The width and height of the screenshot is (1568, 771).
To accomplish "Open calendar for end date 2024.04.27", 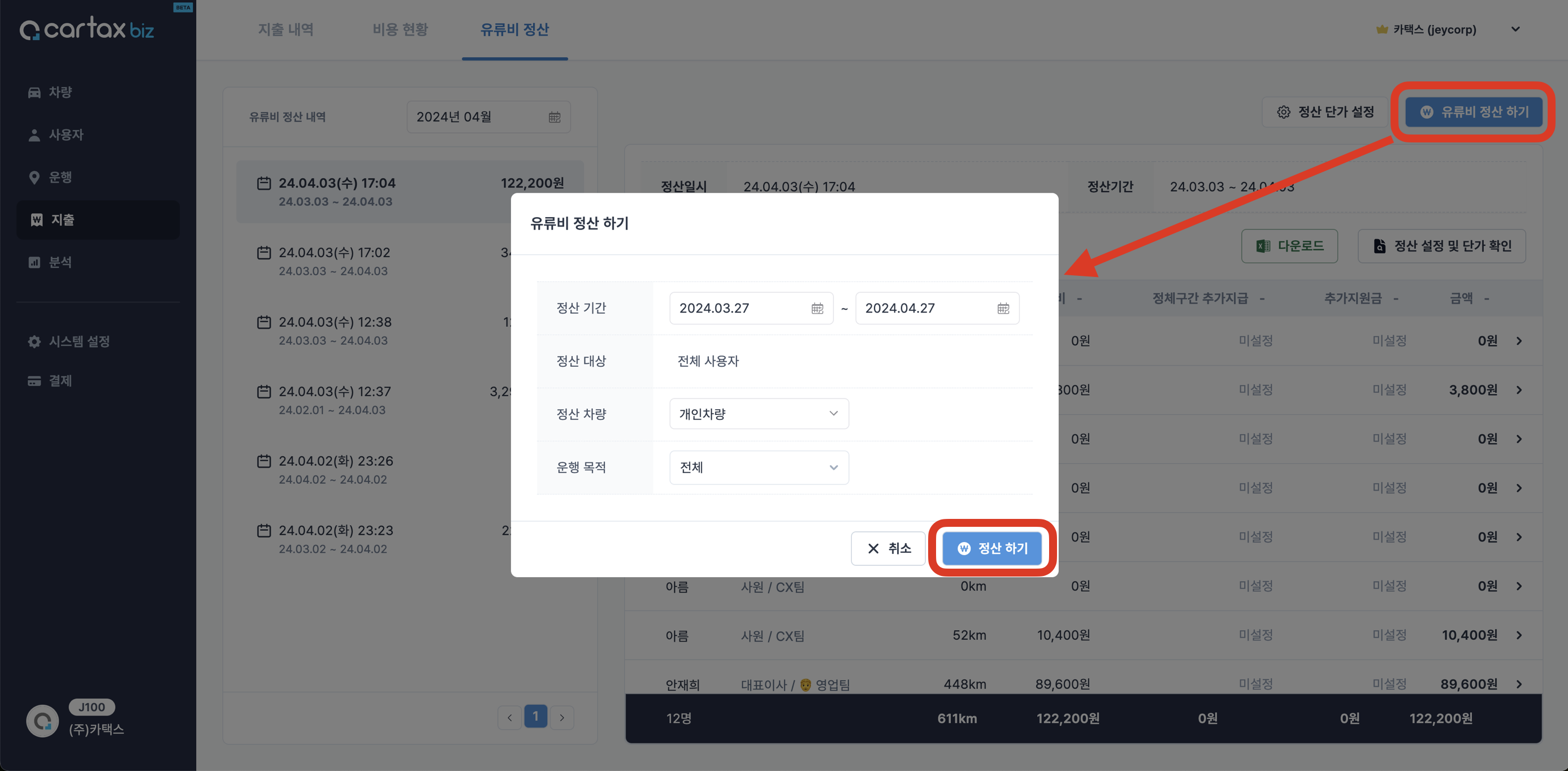I will [x=1003, y=309].
